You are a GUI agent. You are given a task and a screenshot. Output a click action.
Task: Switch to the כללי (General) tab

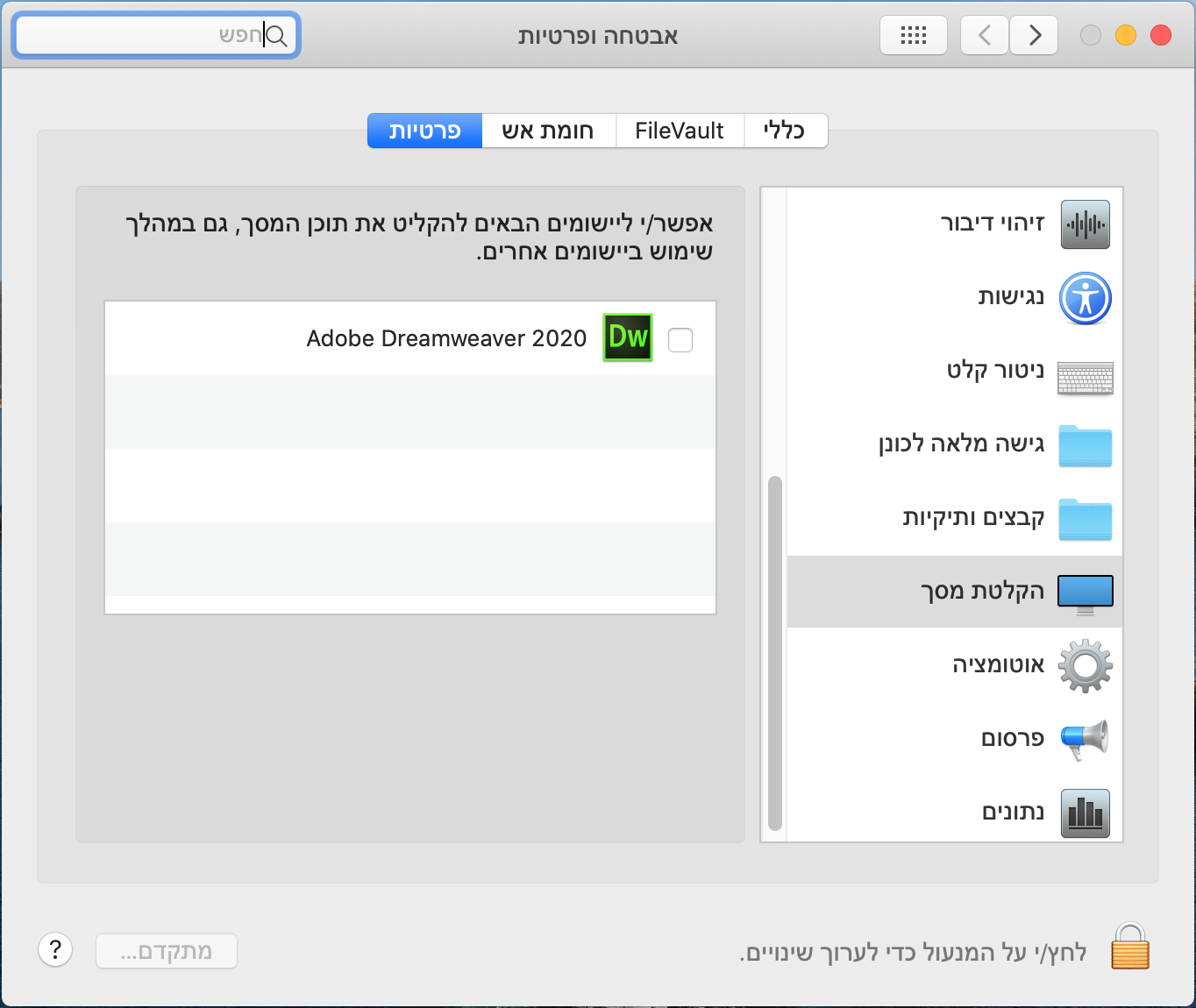(786, 130)
